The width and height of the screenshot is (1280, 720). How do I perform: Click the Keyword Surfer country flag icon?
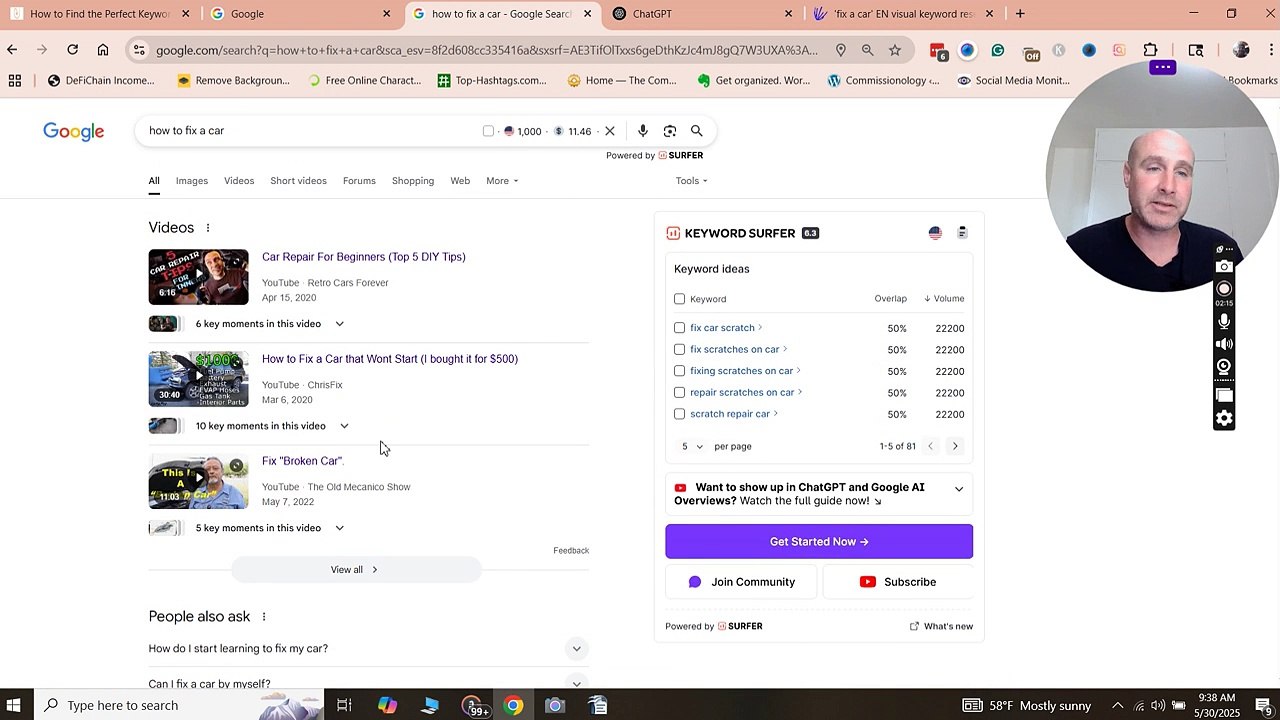(x=935, y=233)
